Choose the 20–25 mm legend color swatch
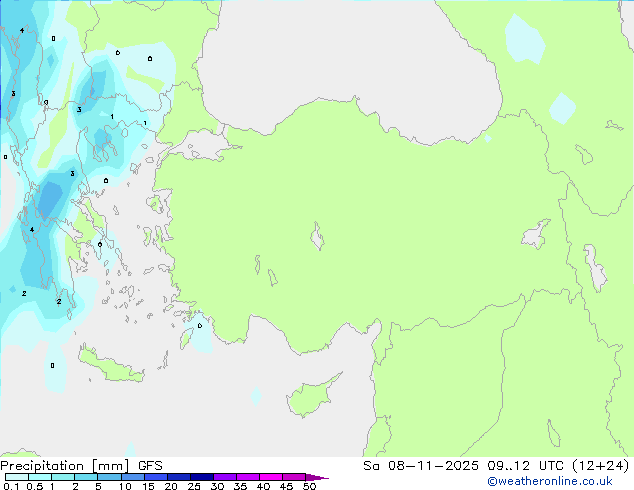Screen dimensions: 634x490 click(x=179, y=477)
